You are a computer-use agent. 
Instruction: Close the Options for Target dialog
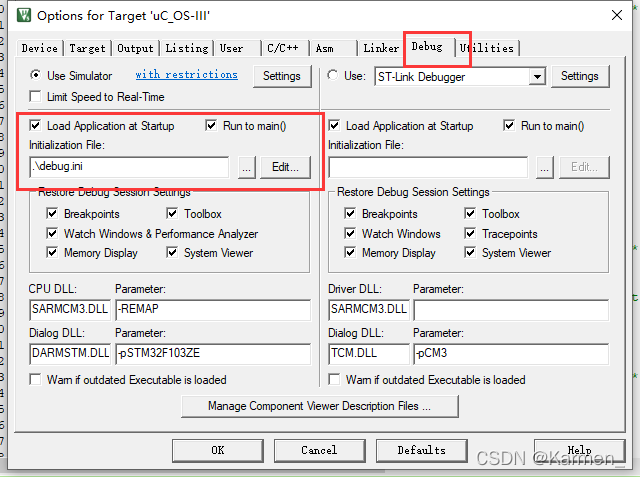617,16
